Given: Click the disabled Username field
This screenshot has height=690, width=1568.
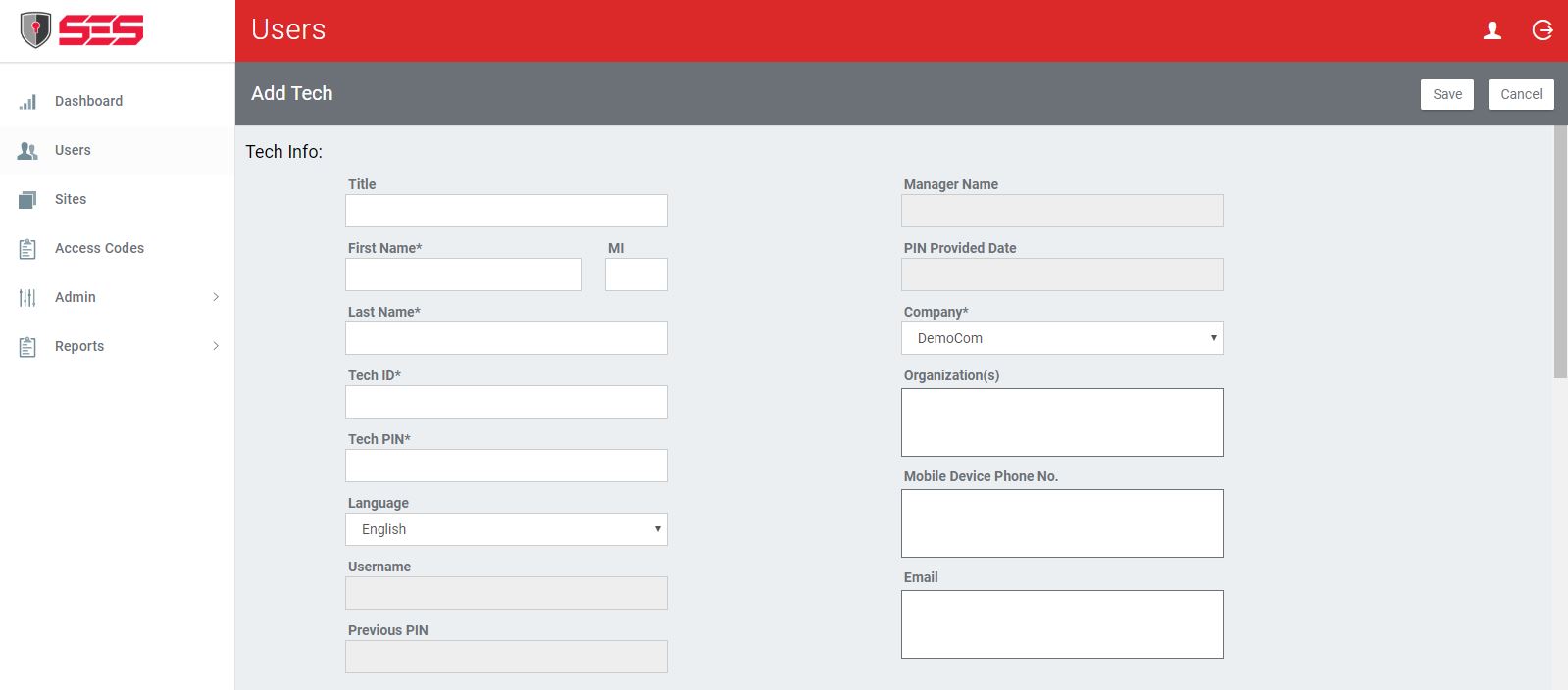Looking at the screenshot, I should click(506, 593).
